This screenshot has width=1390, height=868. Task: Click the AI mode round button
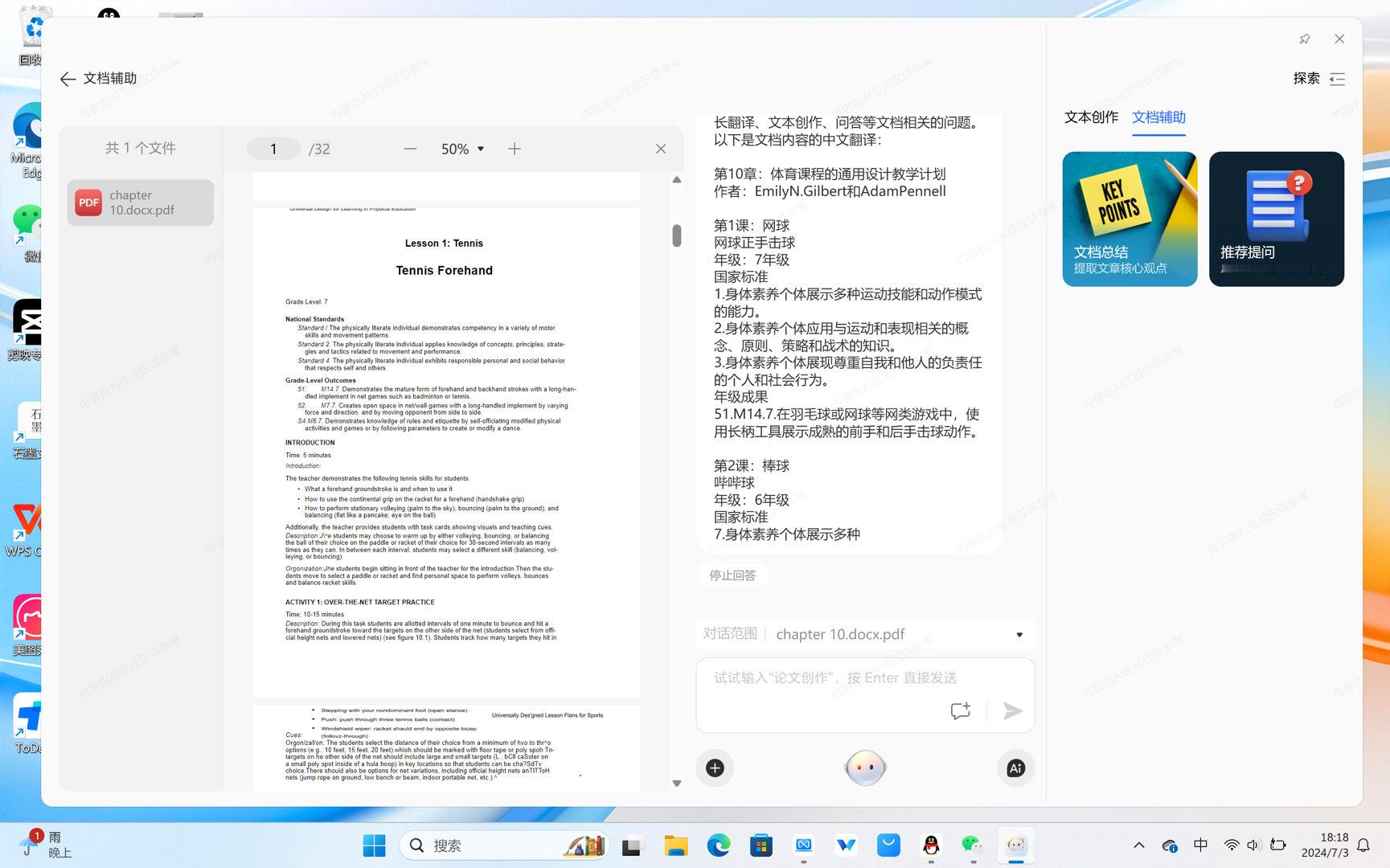point(1015,768)
